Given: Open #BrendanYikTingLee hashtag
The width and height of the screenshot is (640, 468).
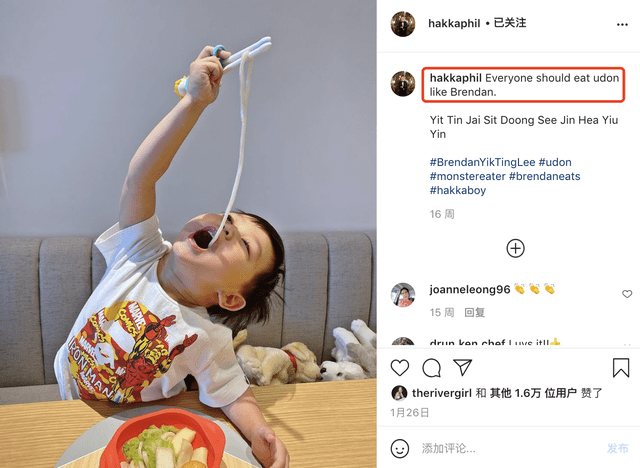Looking at the screenshot, I should point(482,162).
